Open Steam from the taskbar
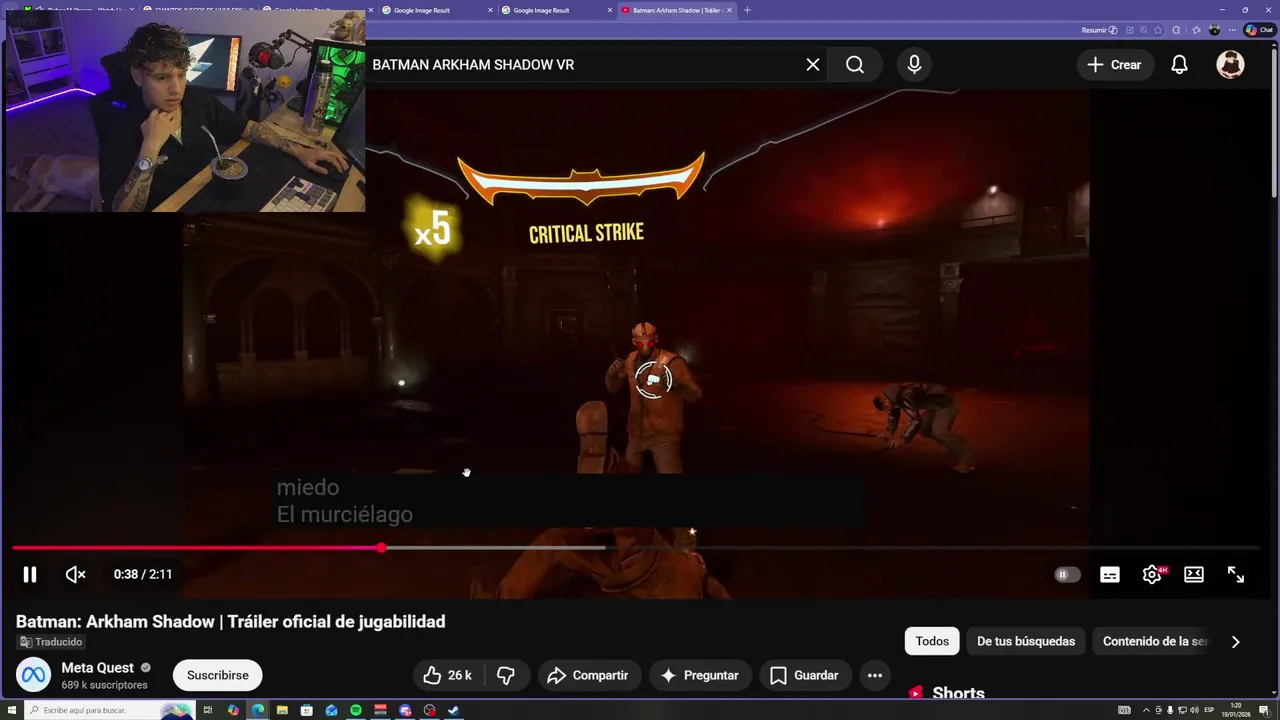This screenshot has width=1280, height=720. point(454,710)
